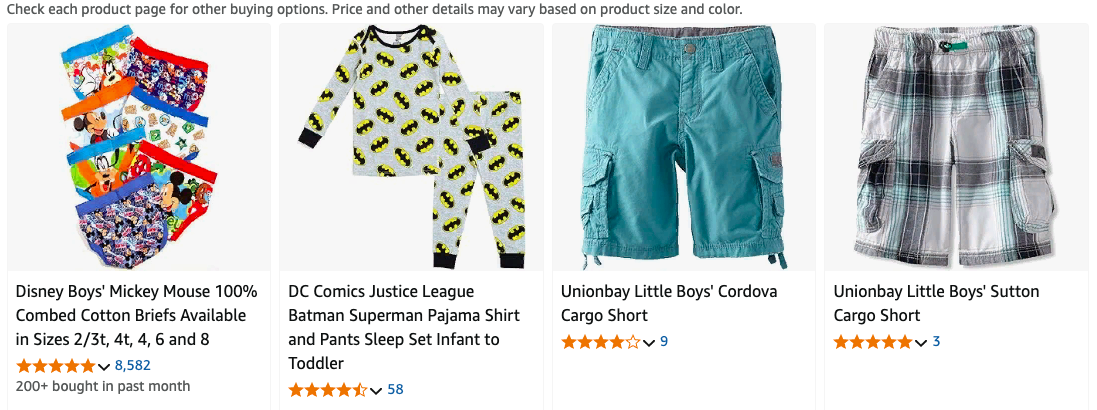Expand the rating chevron for Cordova Cargo Short
This screenshot has width=1097, height=410.
click(649, 342)
